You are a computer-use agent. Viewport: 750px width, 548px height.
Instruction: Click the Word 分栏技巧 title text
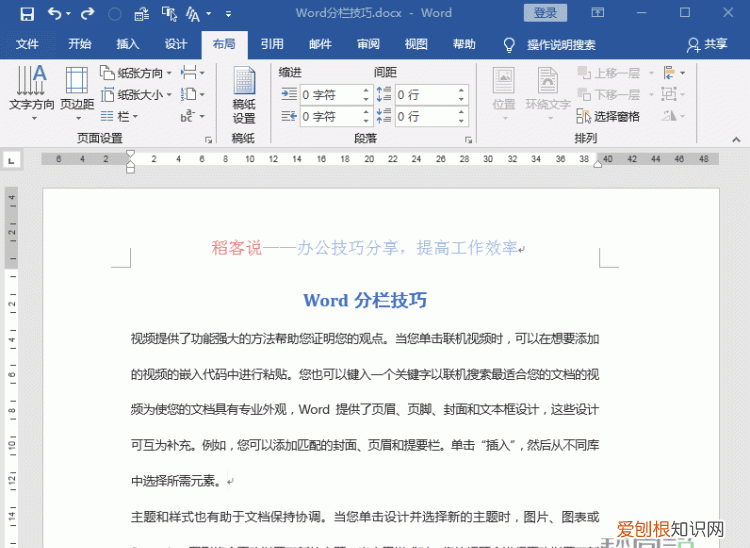(365, 300)
